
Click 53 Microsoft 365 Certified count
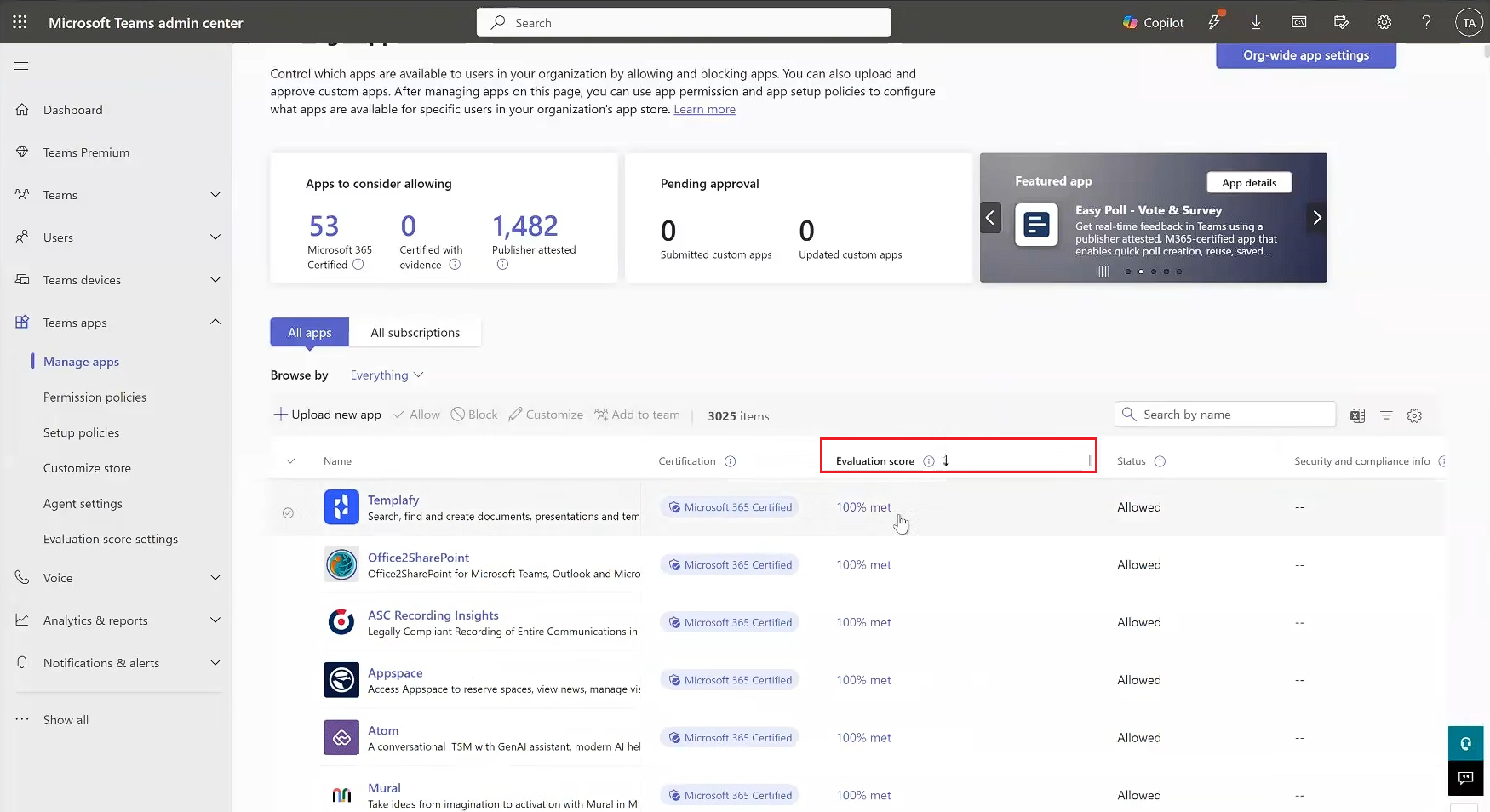(324, 226)
